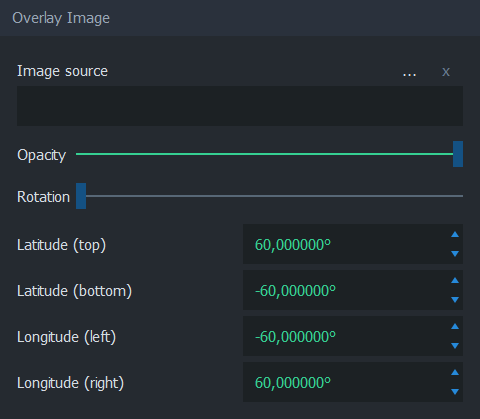Viewport: 480px width, 419px height.
Task: Decrease Latitude (bottom) with down arrow
Action: point(455,300)
